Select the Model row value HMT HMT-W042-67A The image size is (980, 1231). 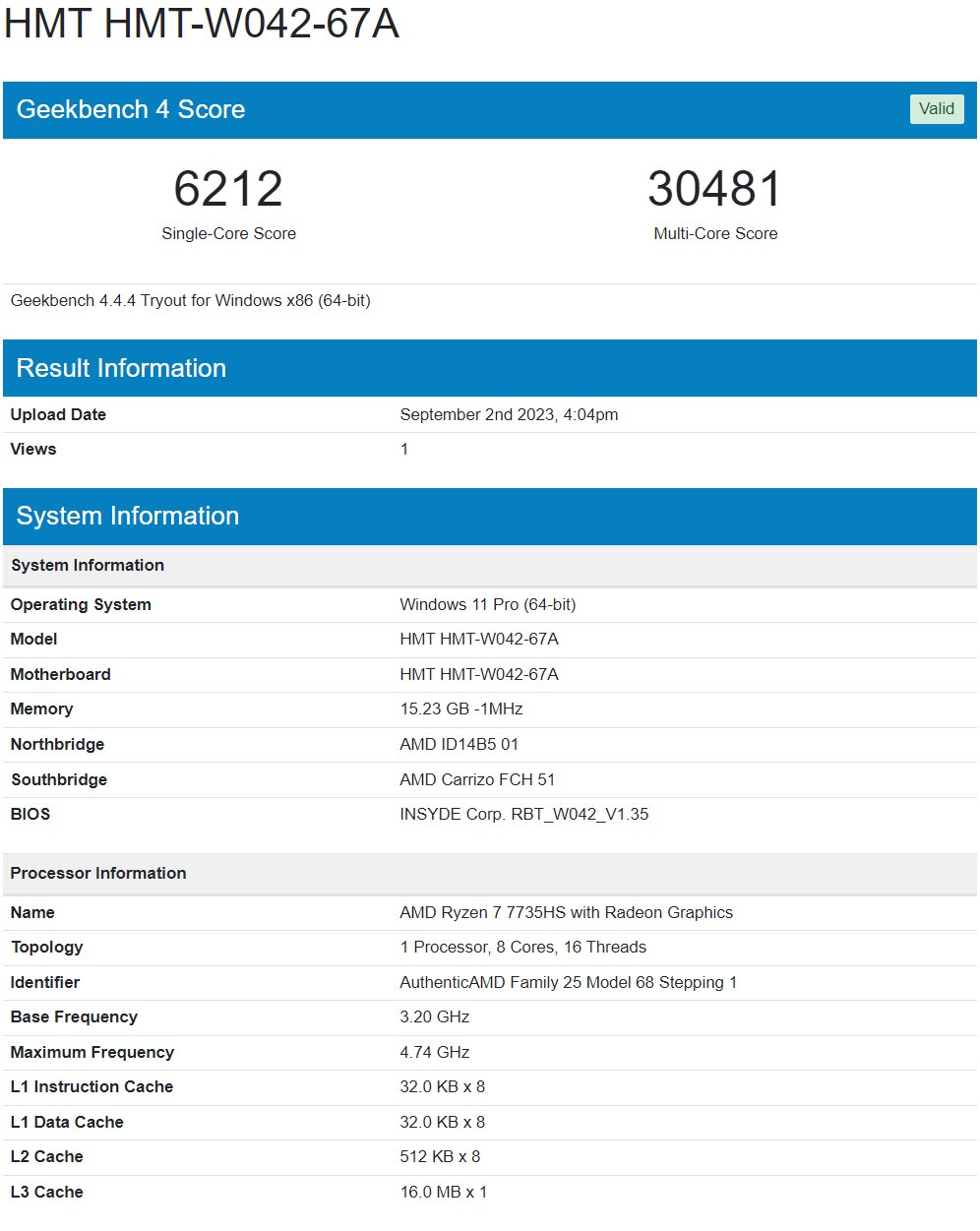coord(479,639)
